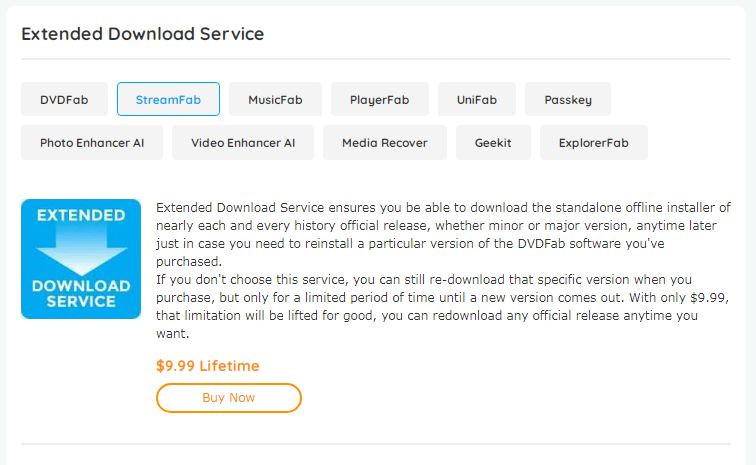Click the Extended Download Service heading
The width and height of the screenshot is (756, 465).
click(x=142, y=34)
